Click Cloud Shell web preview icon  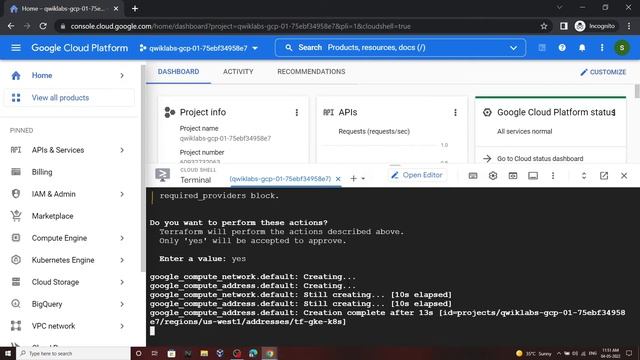(513, 176)
